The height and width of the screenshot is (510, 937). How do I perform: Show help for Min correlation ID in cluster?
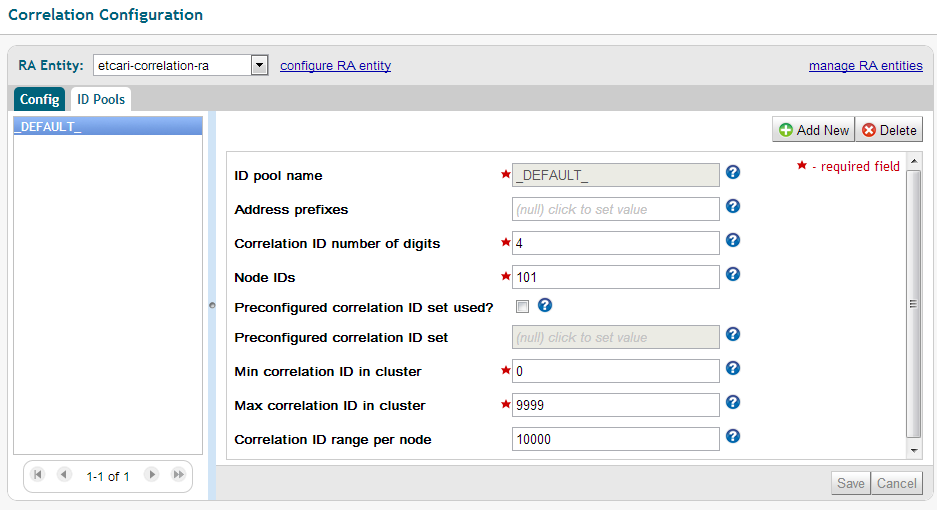coord(733,369)
